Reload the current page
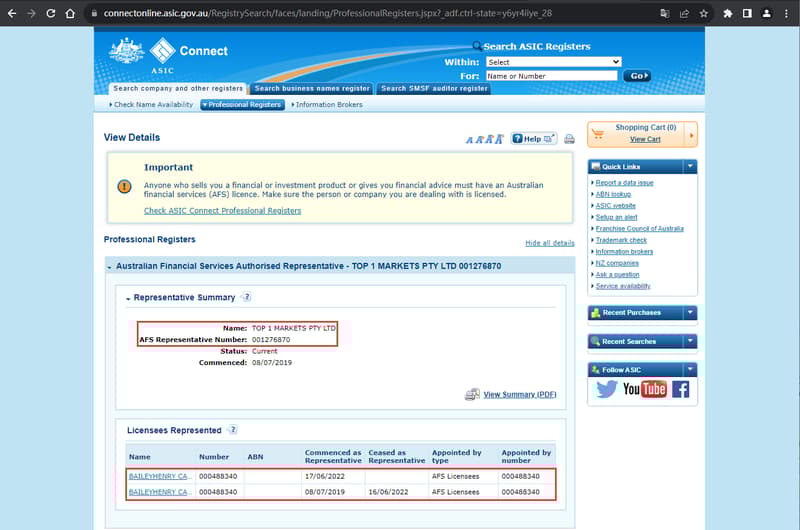The image size is (800, 530). click(x=51, y=13)
